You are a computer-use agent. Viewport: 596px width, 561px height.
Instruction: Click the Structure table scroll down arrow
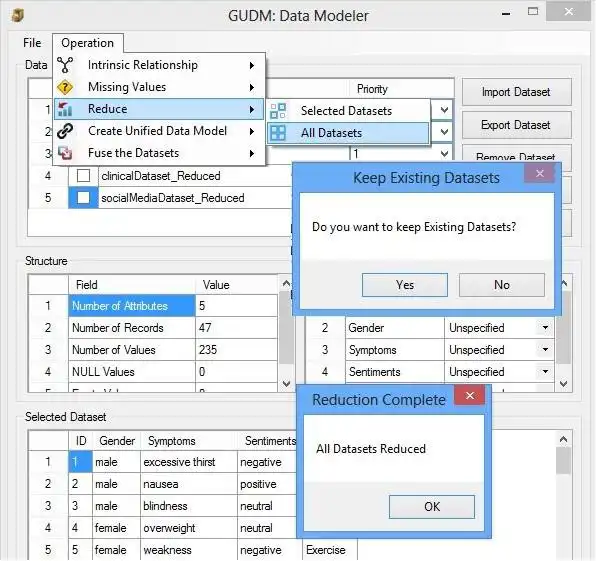[x=286, y=384]
